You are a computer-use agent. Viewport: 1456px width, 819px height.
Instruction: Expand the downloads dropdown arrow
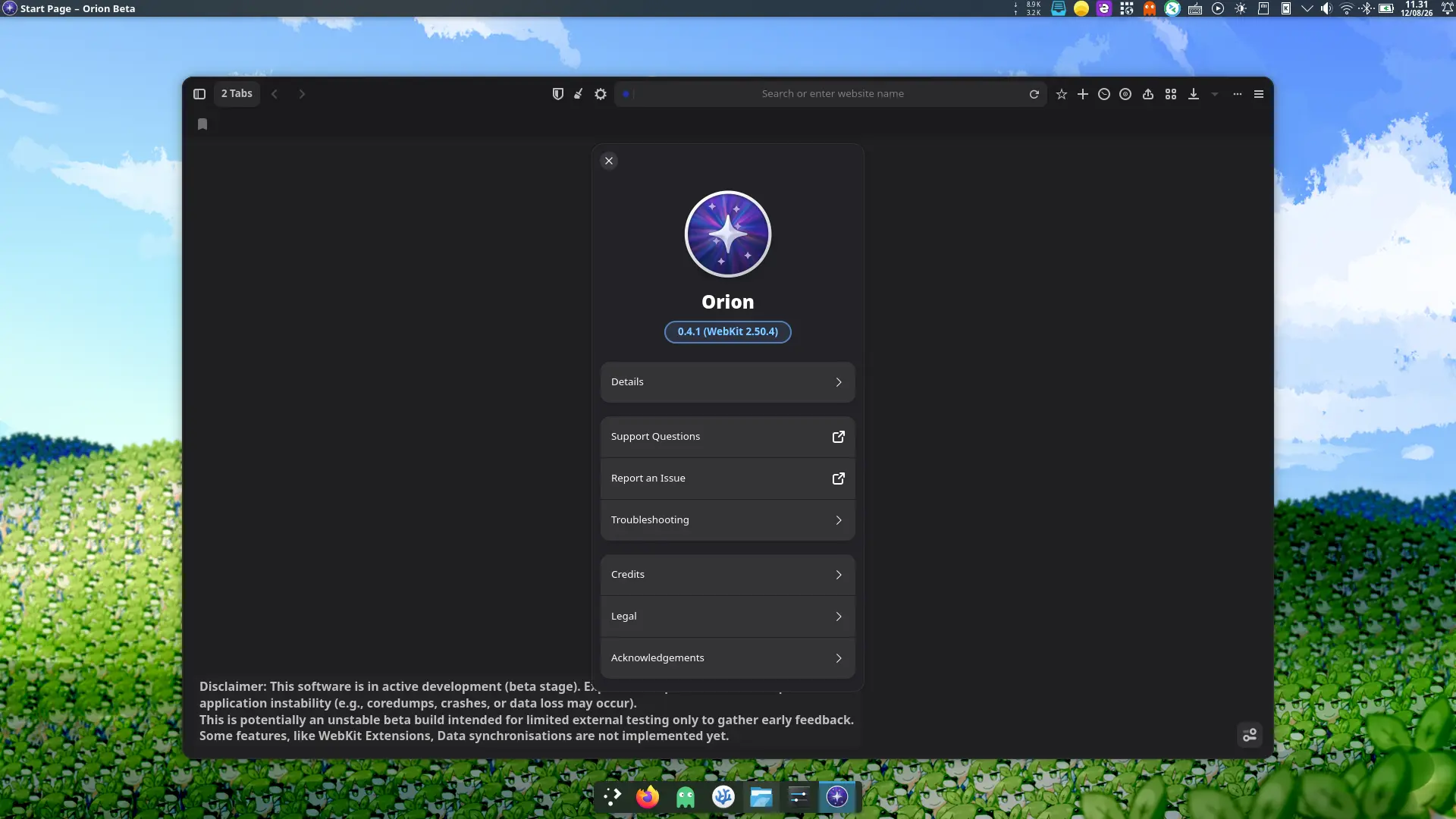coord(1215,94)
